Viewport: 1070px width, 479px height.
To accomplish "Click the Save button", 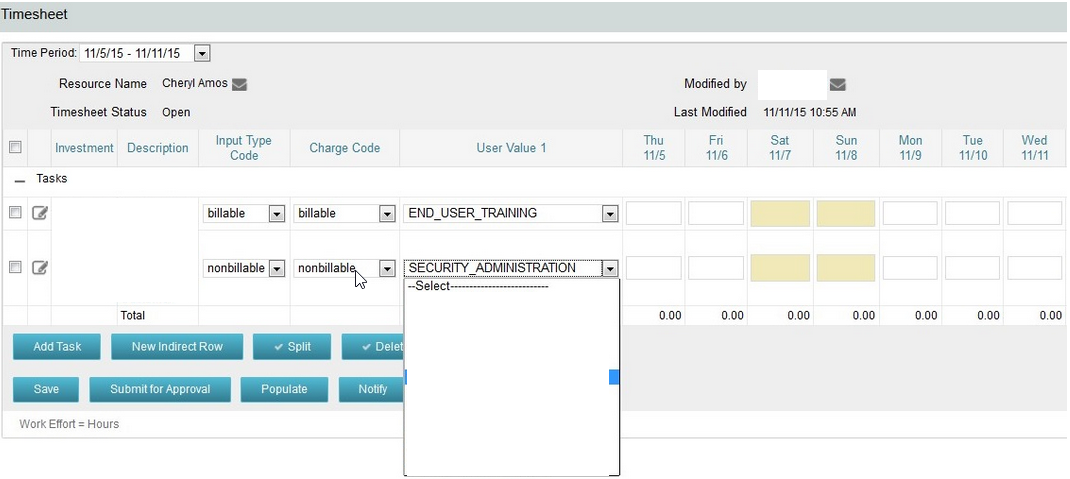I will point(46,389).
